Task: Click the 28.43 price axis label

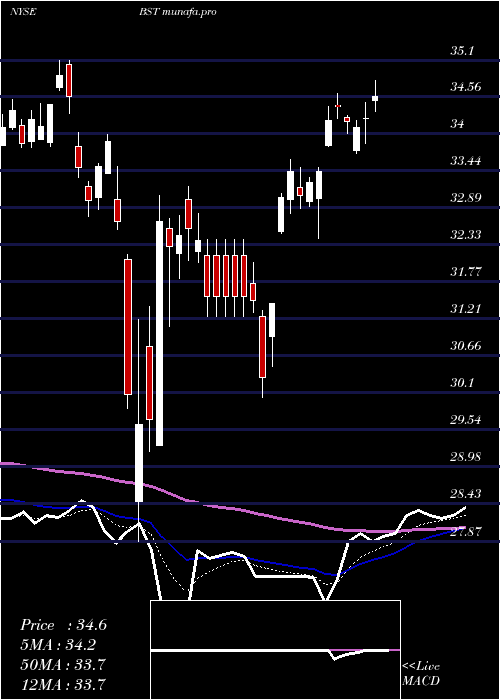Action: click(465, 495)
